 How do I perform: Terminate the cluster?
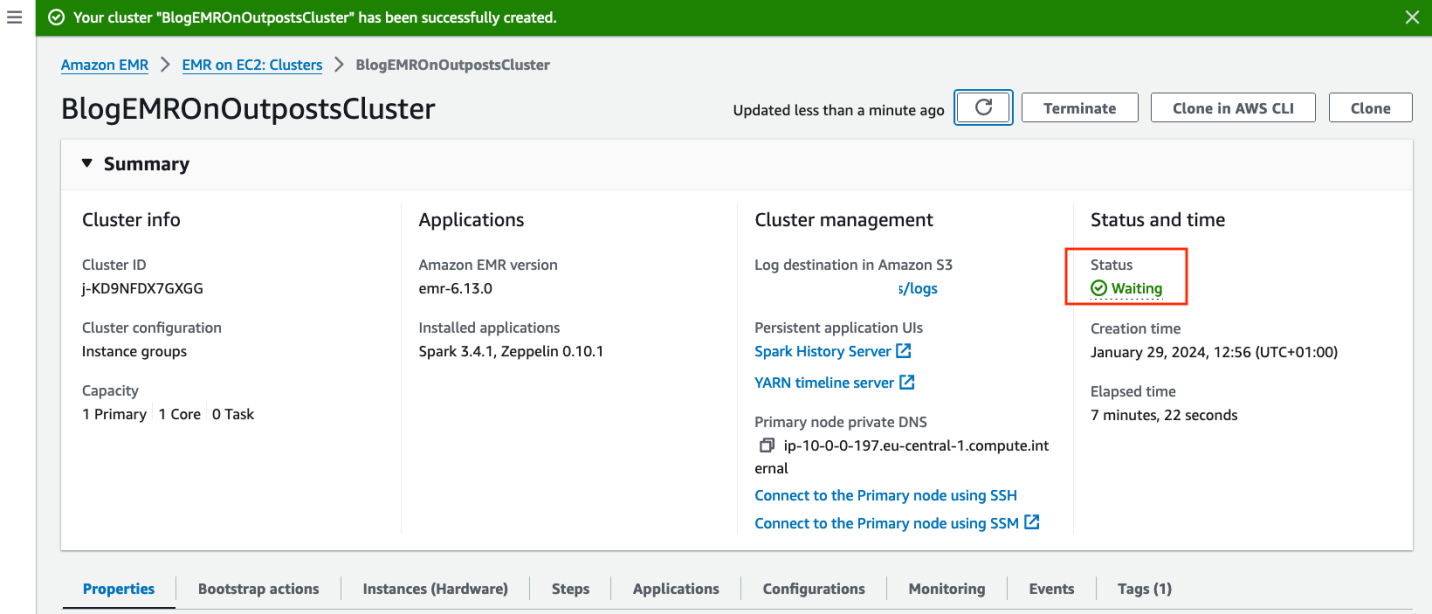point(1079,108)
